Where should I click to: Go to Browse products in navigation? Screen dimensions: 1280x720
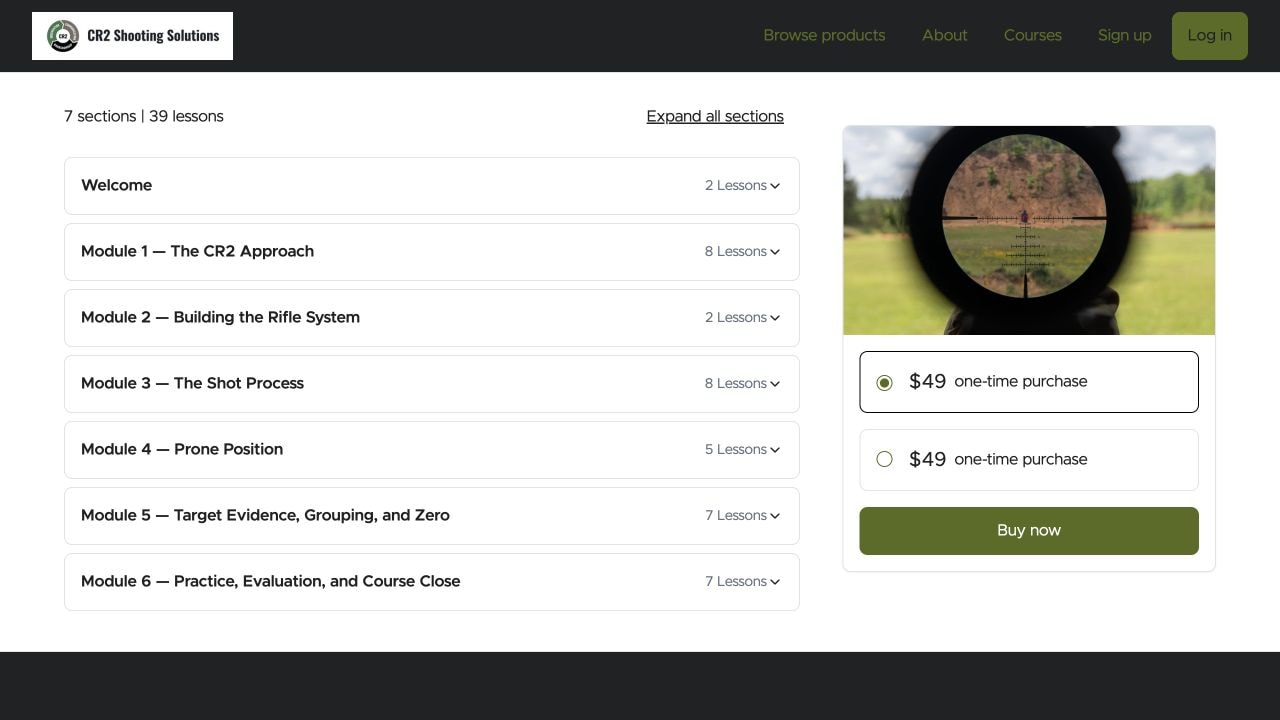(x=824, y=36)
